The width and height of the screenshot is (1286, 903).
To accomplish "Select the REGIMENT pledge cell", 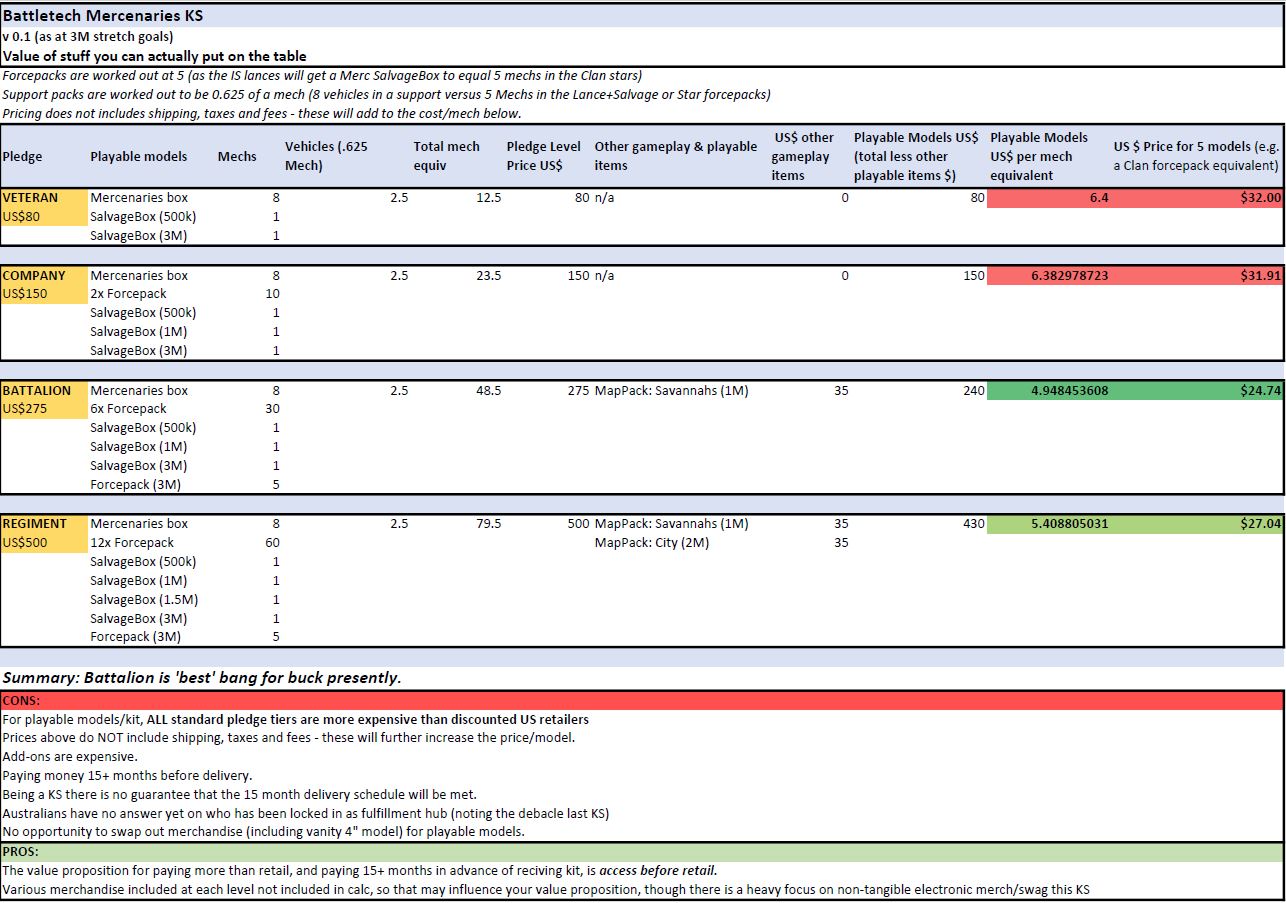I will (x=35, y=523).
